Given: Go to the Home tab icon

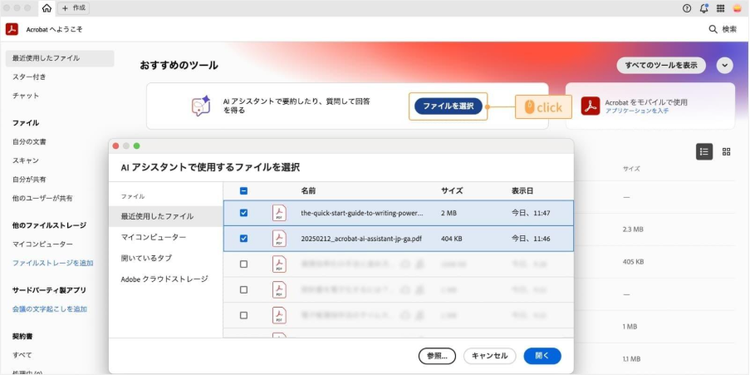Looking at the screenshot, I should point(47,8).
